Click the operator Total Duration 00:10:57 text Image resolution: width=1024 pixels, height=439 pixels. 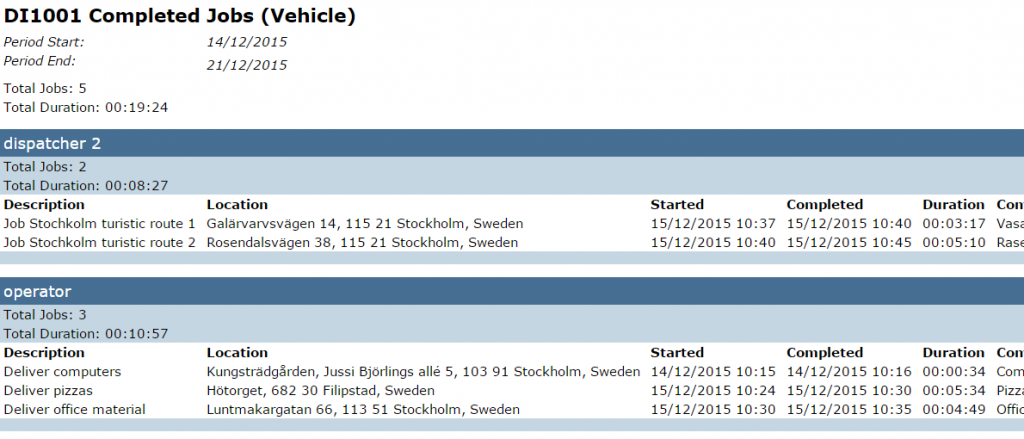(86, 333)
